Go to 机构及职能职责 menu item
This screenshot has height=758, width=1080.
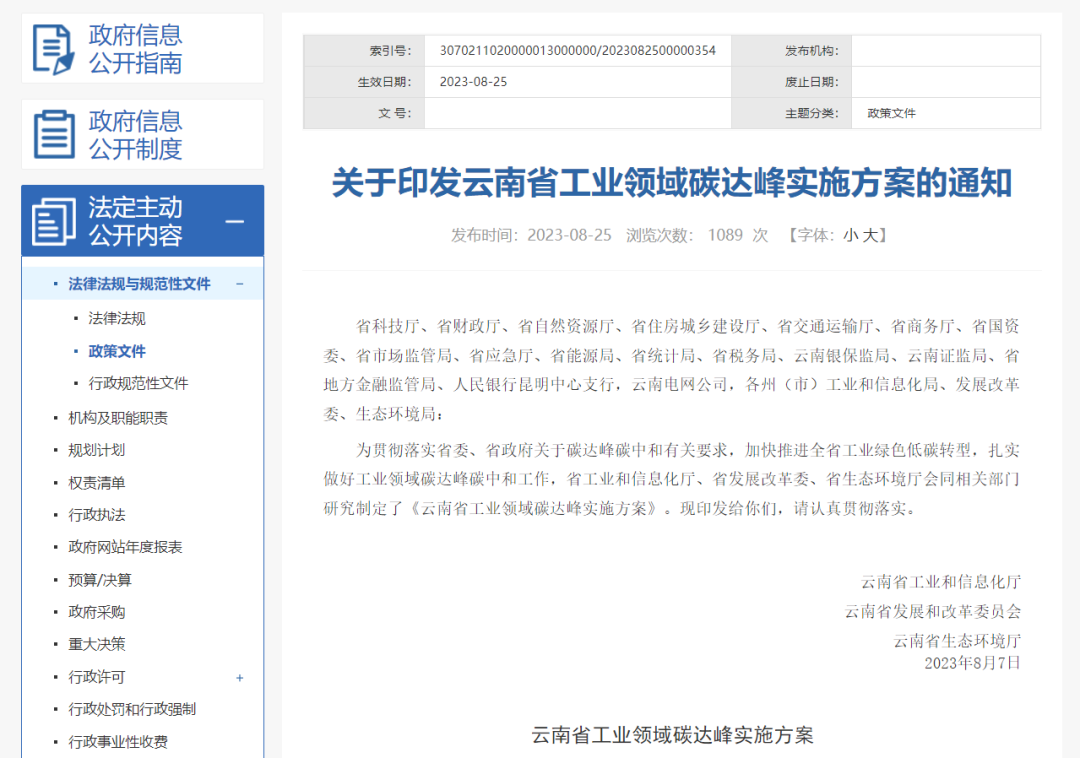[118, 418]
